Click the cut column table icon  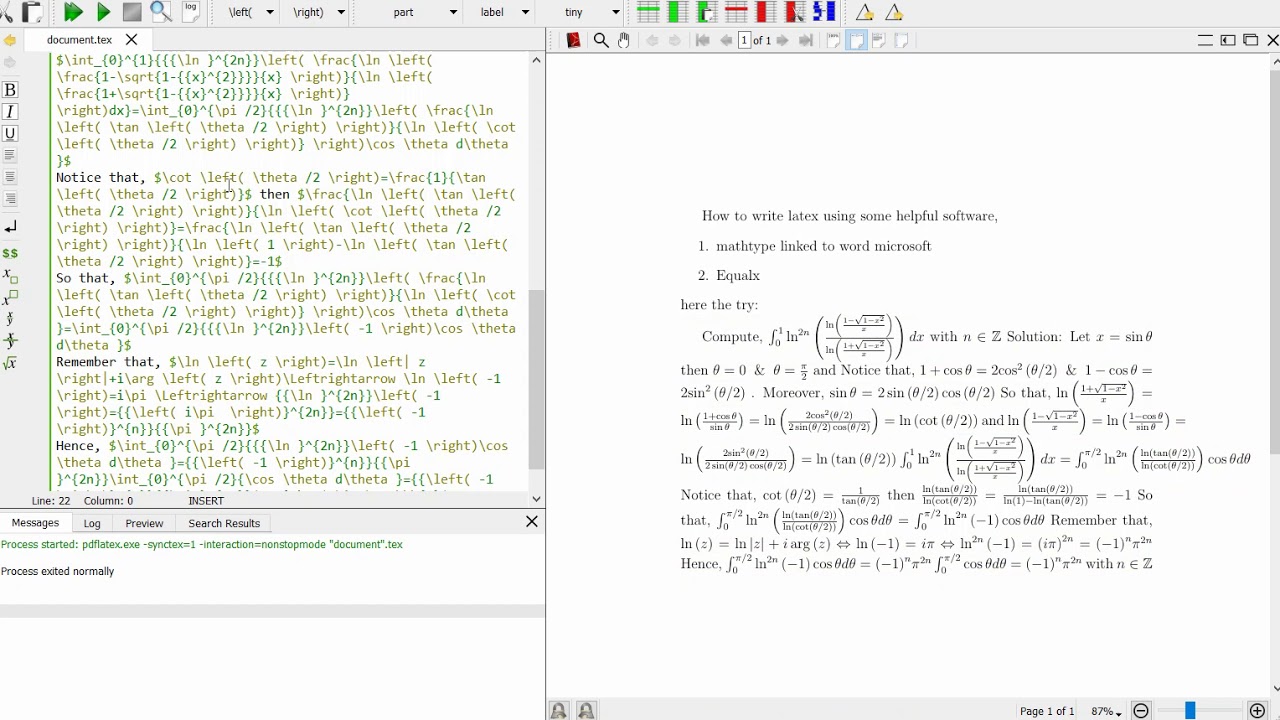tap(795, 12)
